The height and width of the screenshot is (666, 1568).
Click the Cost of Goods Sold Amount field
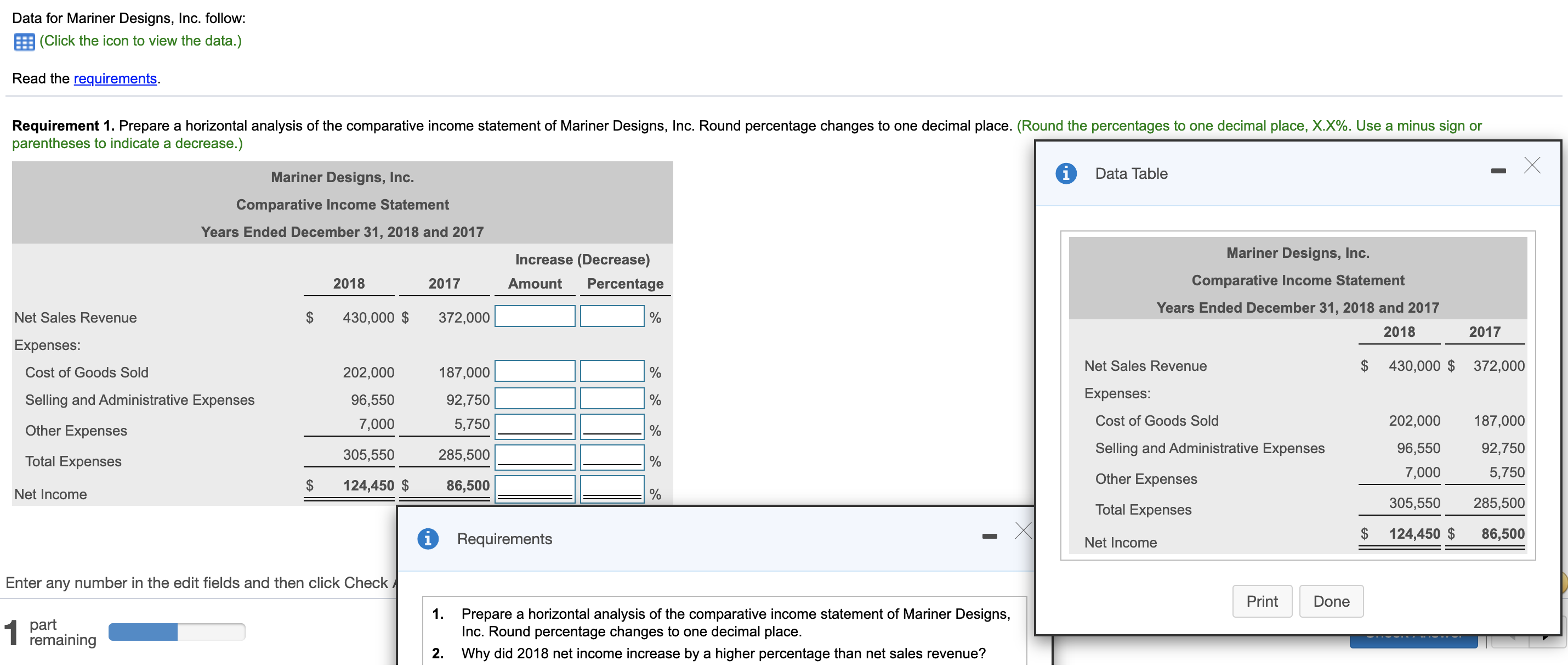pos(535,370)
